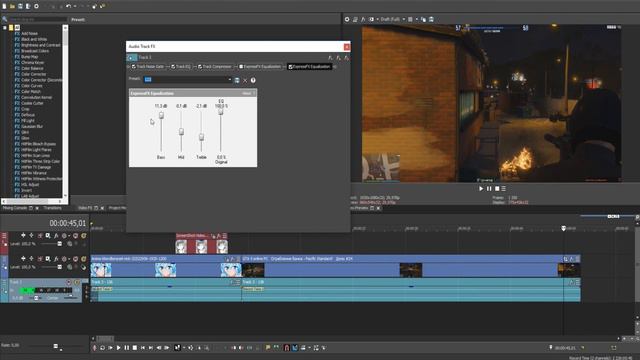Click the About link in ExpressFX Equalization
640x360 pixels.
click(x=247, y=93)
